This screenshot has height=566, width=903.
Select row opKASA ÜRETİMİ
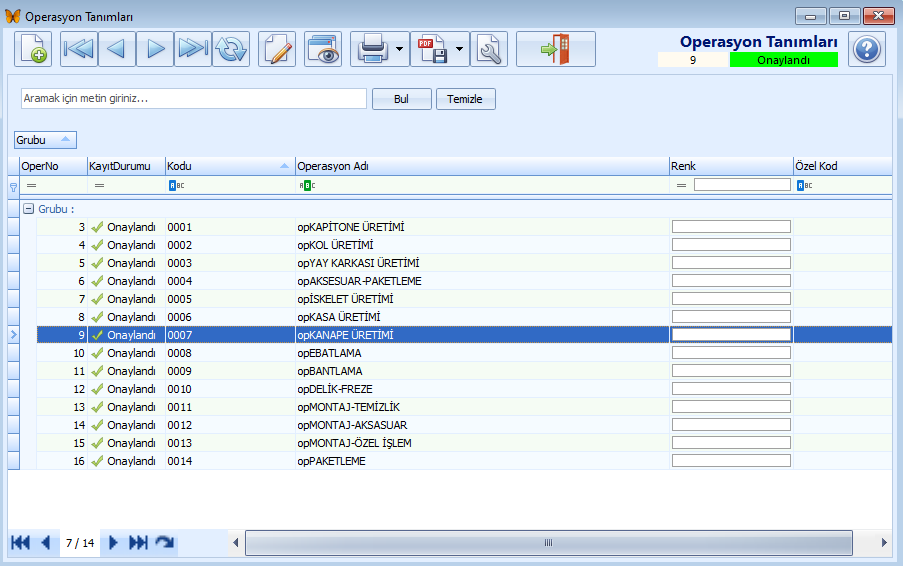coord(464,317)
